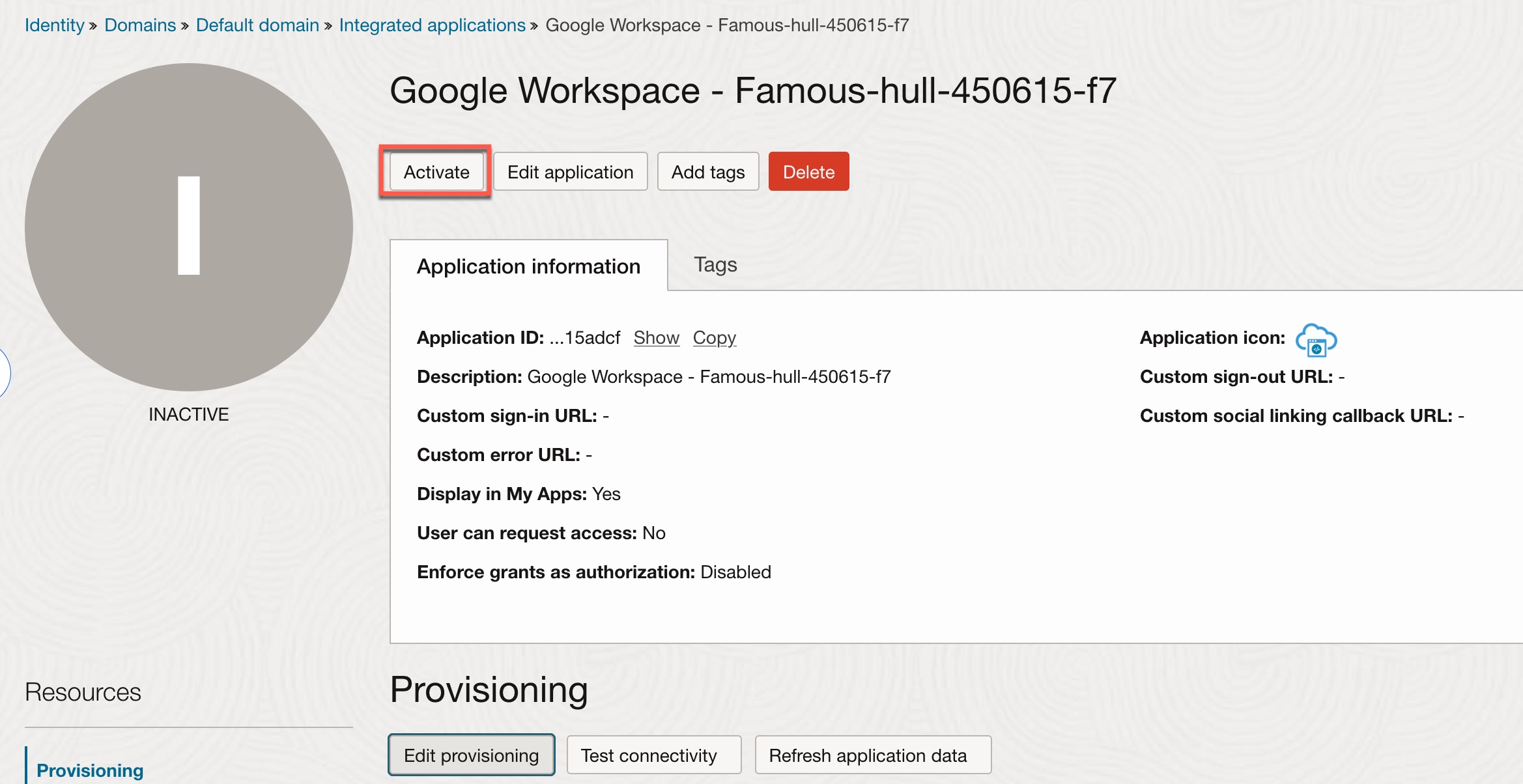Open Edit application

[570, 172]
